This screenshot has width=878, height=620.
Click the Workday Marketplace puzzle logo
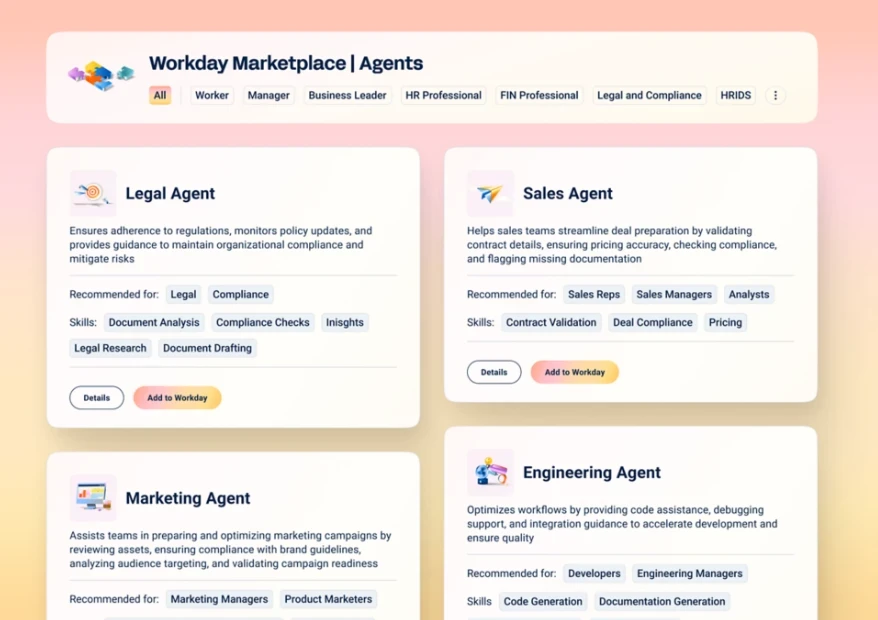(x=101, y=75)
